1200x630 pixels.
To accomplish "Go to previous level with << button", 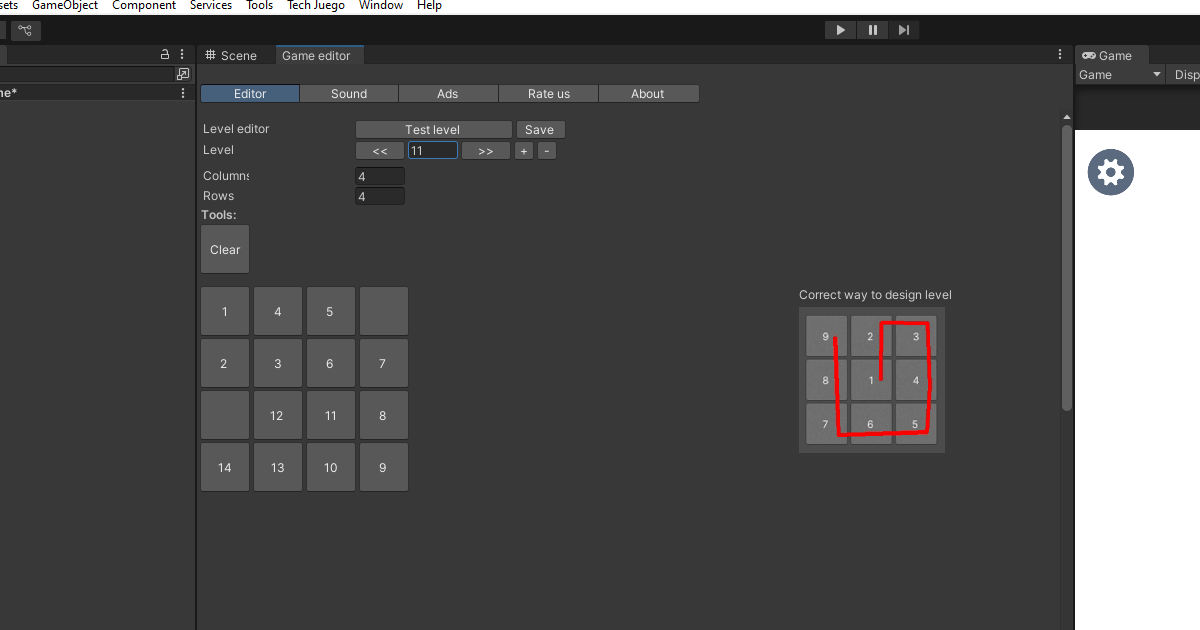I will tap(380, 151).
